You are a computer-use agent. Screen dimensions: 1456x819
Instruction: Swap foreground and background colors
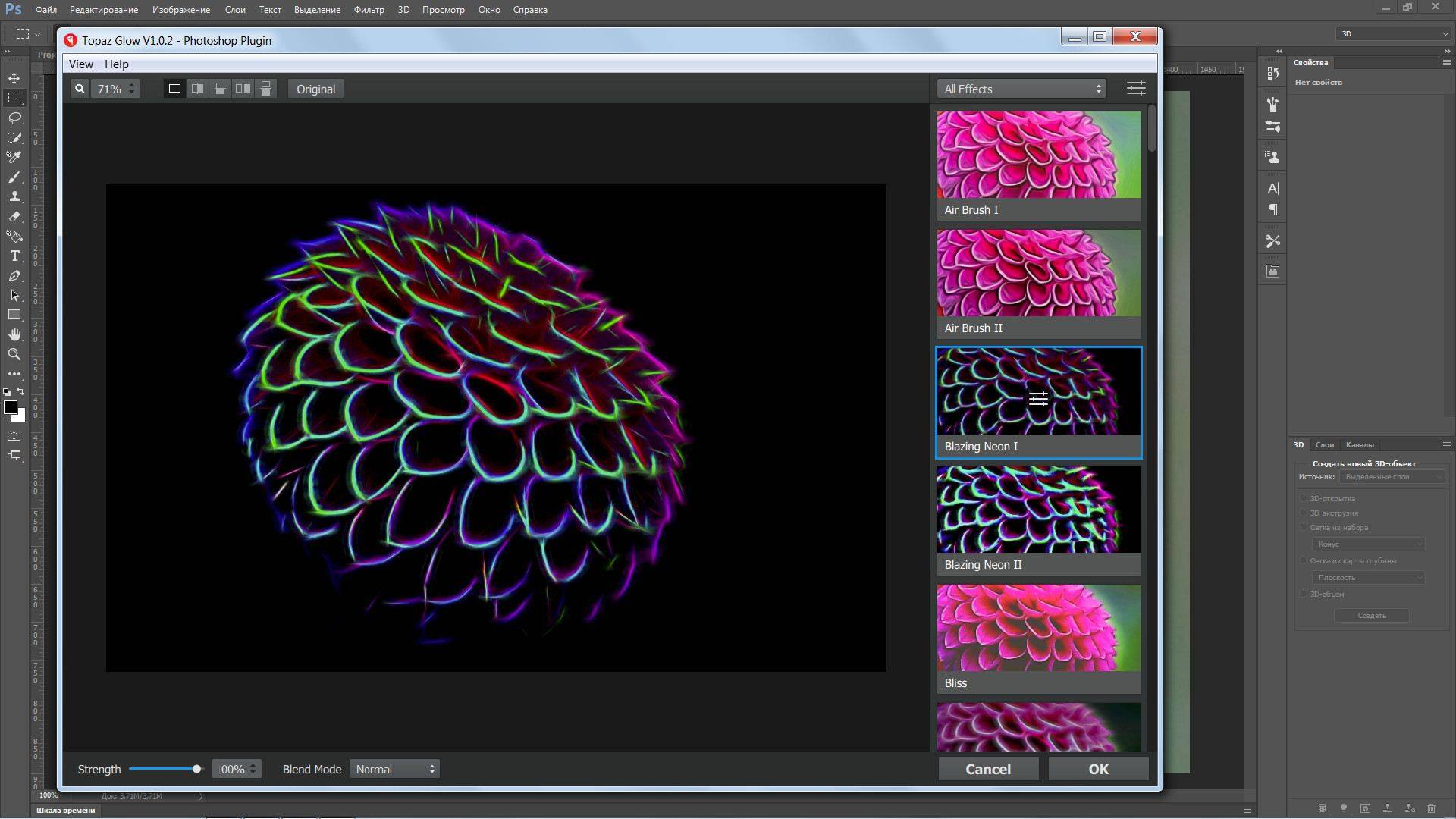(21, 391)
